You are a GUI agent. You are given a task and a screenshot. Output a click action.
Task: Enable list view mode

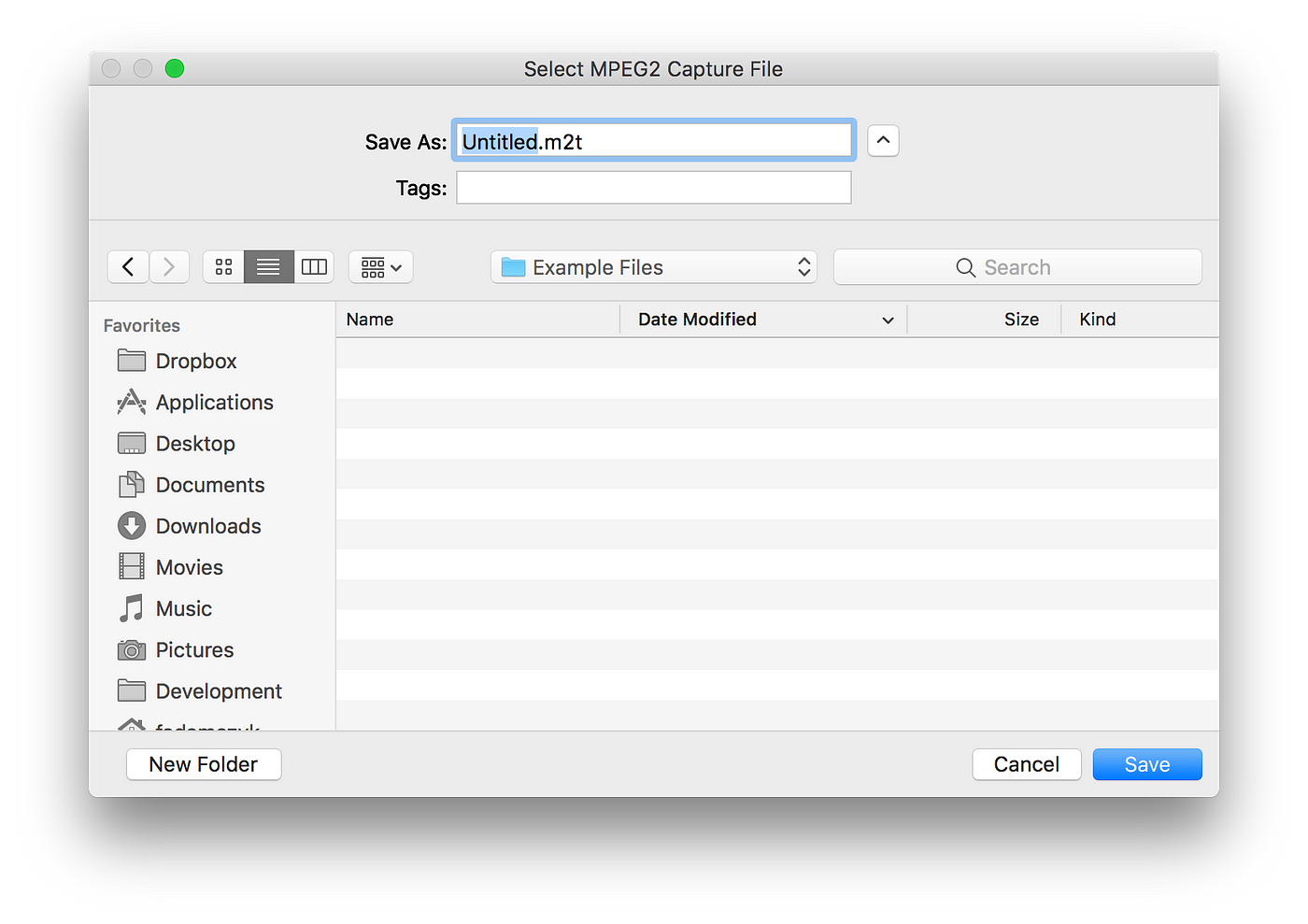click(268, 266)
